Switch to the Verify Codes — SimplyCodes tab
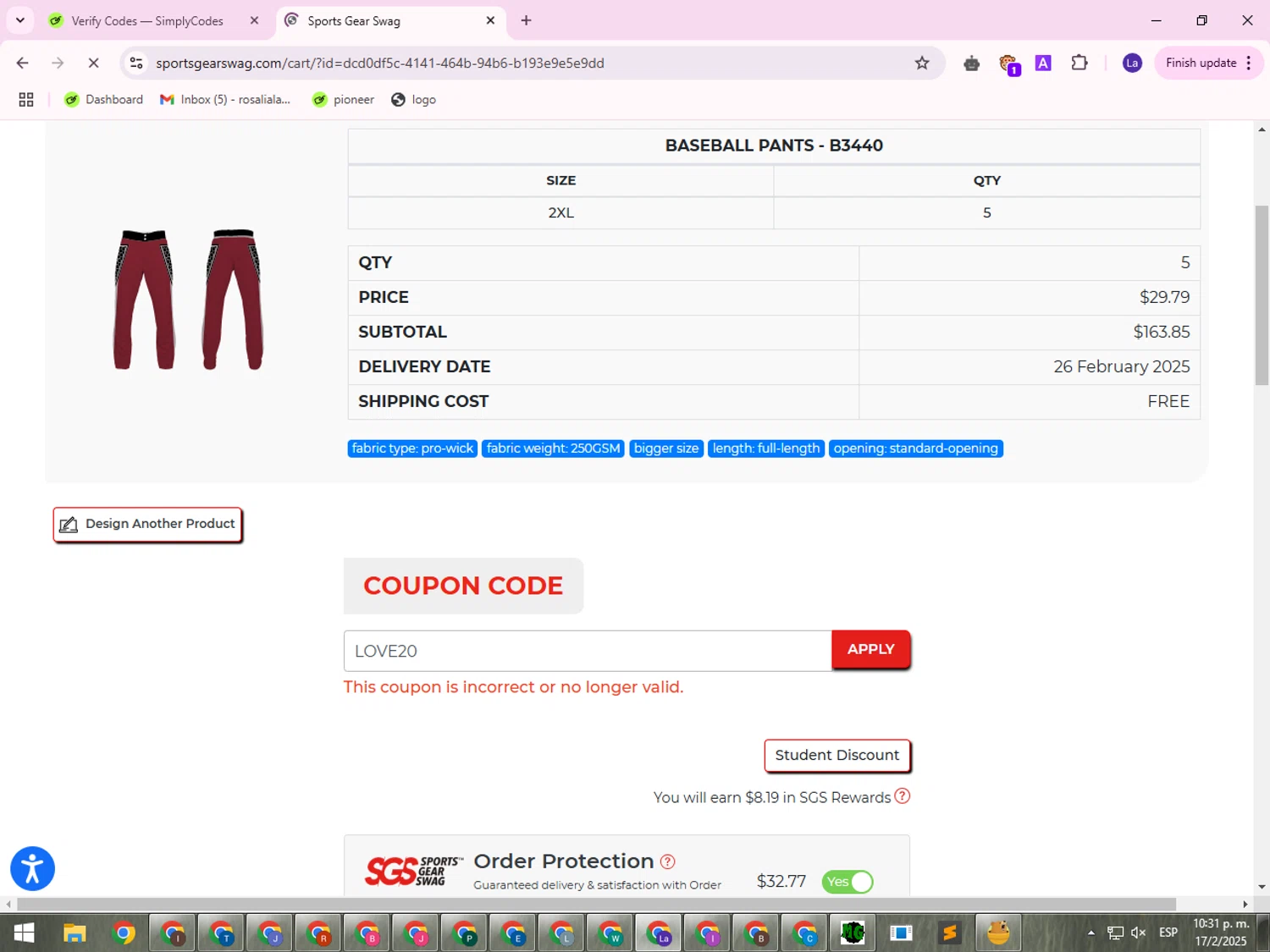The width and height of the screenshot is (1270, 952). tap(147, 20)
